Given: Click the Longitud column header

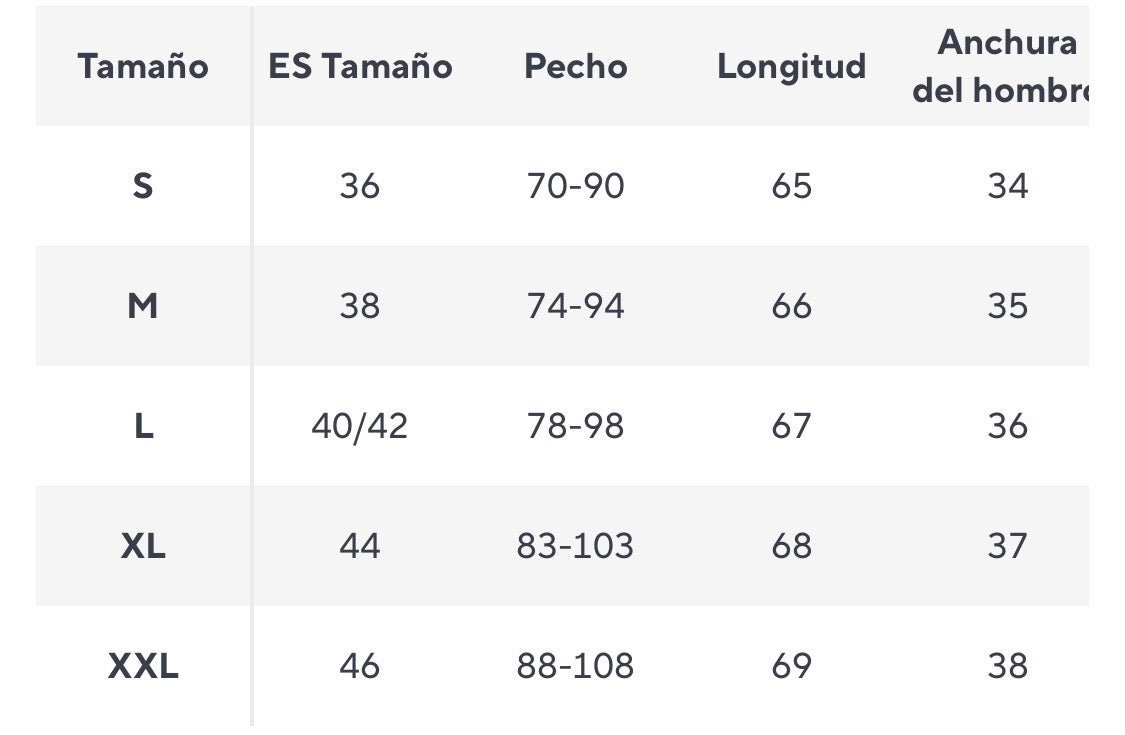Looking at the screenshot, I should pos(791,67).
